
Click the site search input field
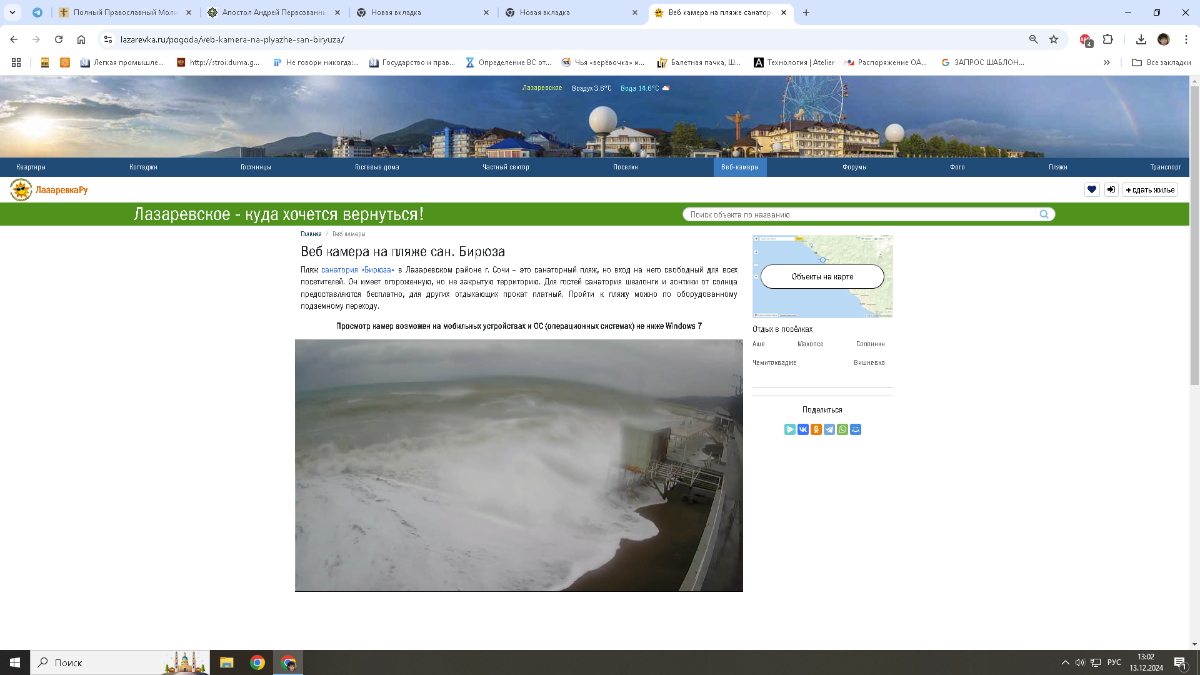click(x=860, y=214)
